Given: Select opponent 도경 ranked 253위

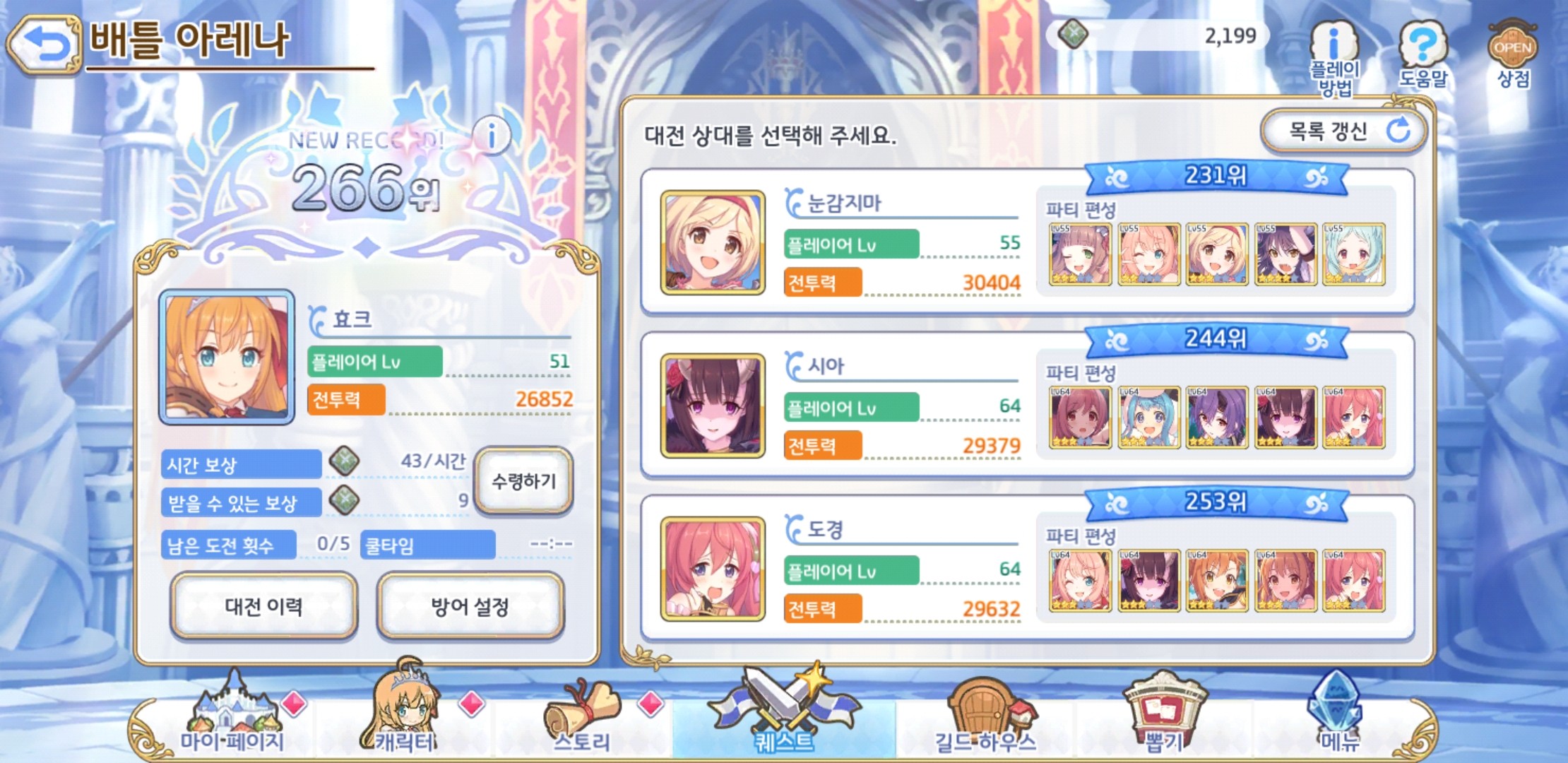Looking at the screenshot, I should pos(1028,569).
